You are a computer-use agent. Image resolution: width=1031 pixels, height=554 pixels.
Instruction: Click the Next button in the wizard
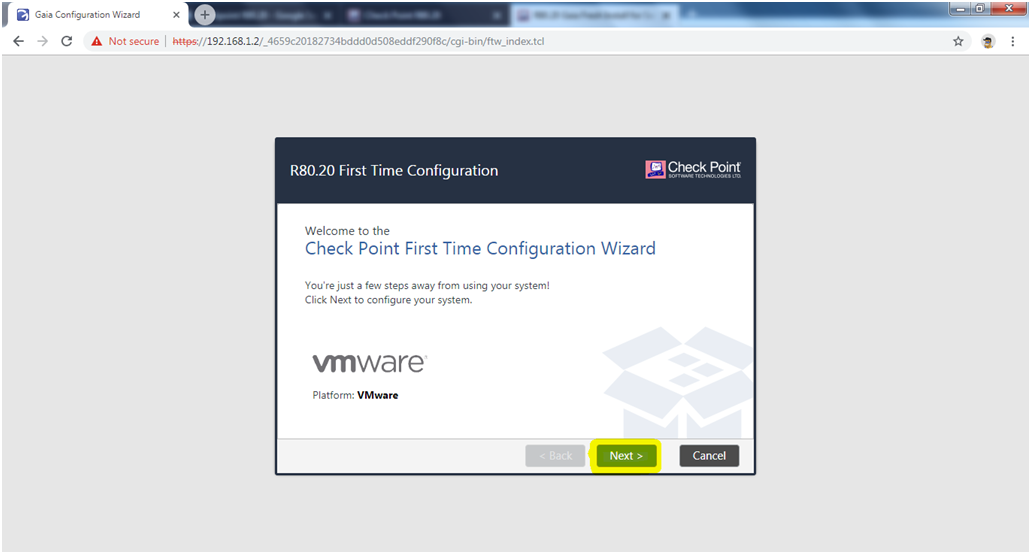click(626, 455)
